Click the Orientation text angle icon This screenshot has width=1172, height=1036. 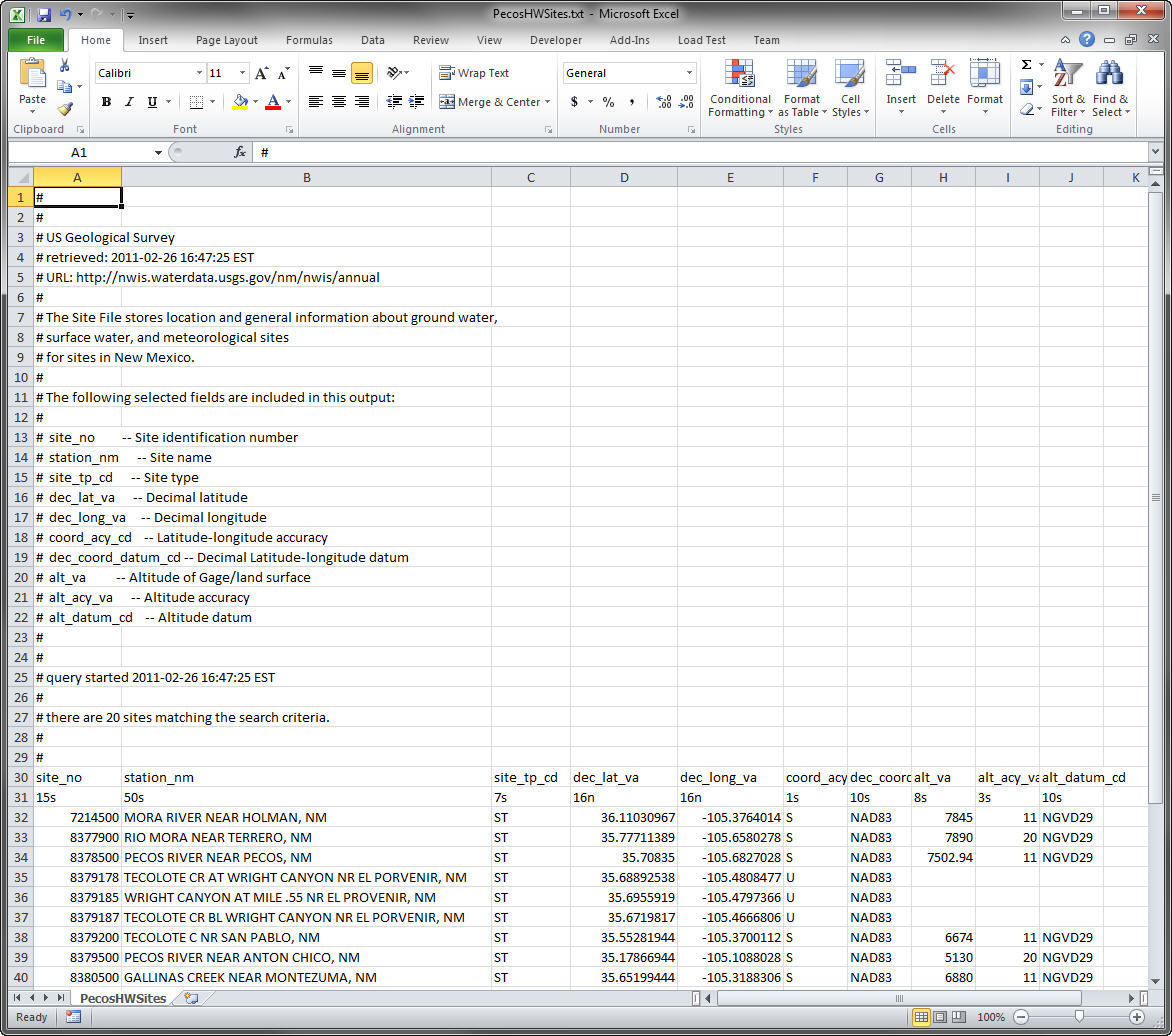pos(394,73)
